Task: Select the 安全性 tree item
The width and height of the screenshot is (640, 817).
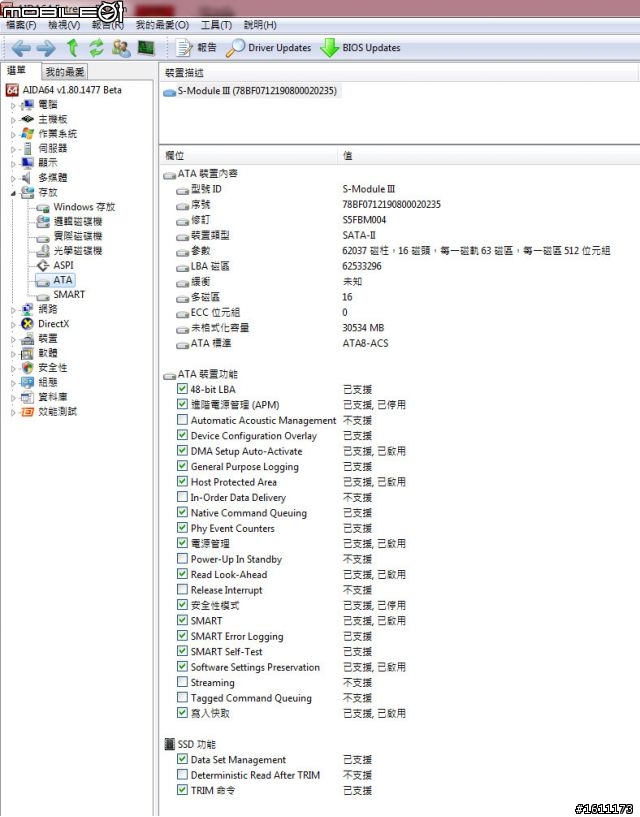Action: tap(44, 367)
